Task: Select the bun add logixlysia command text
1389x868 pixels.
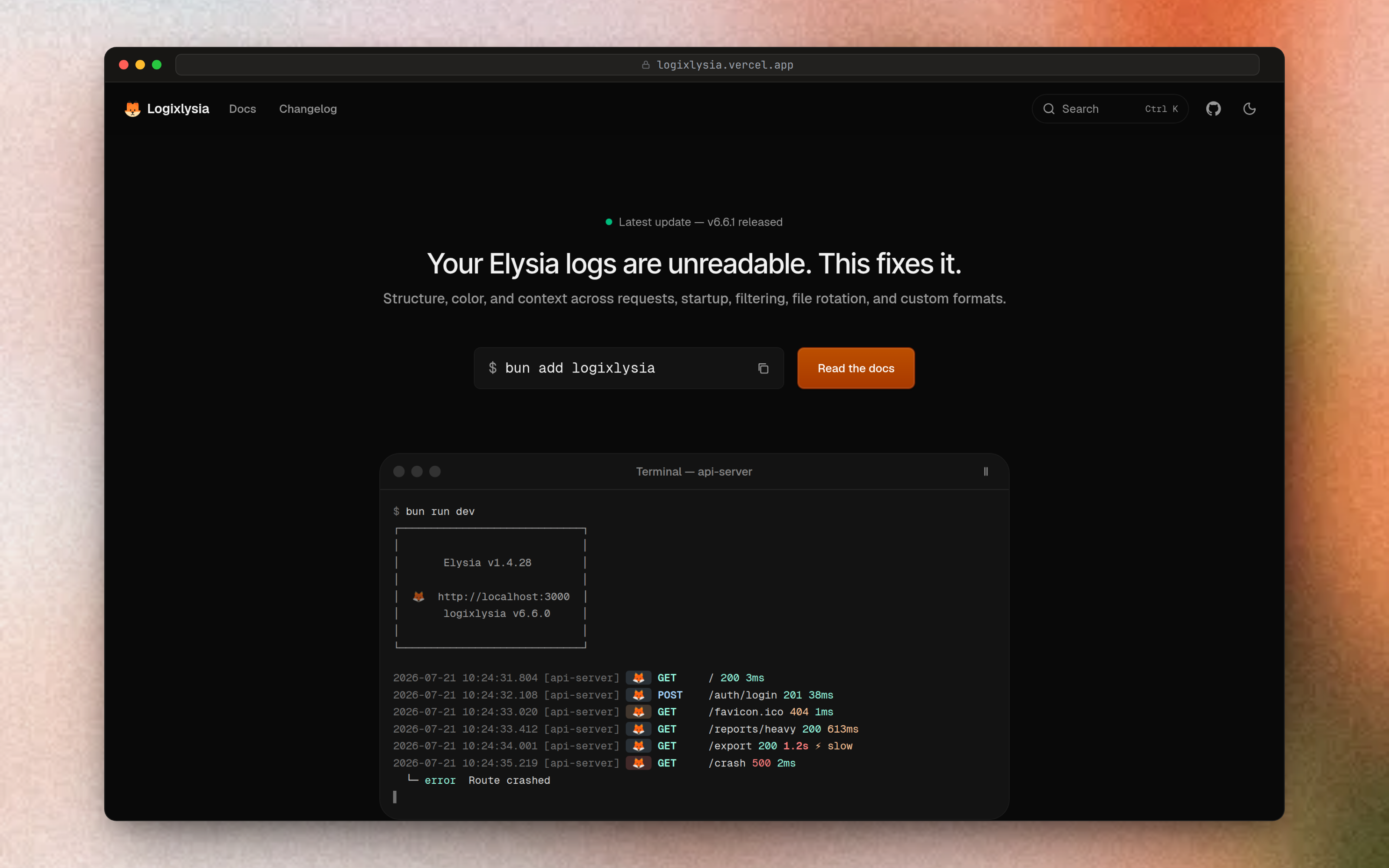Action: (580, 368)
